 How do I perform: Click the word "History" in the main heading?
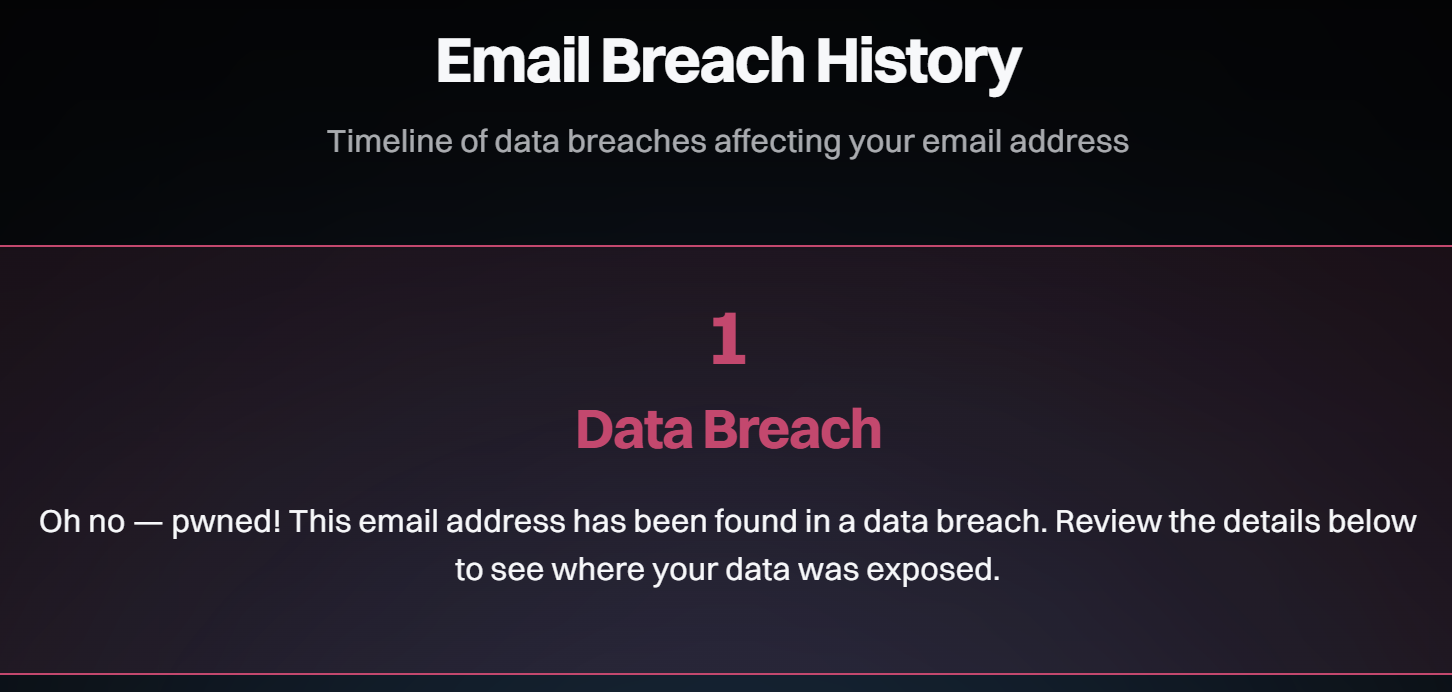tap(918, 62)
